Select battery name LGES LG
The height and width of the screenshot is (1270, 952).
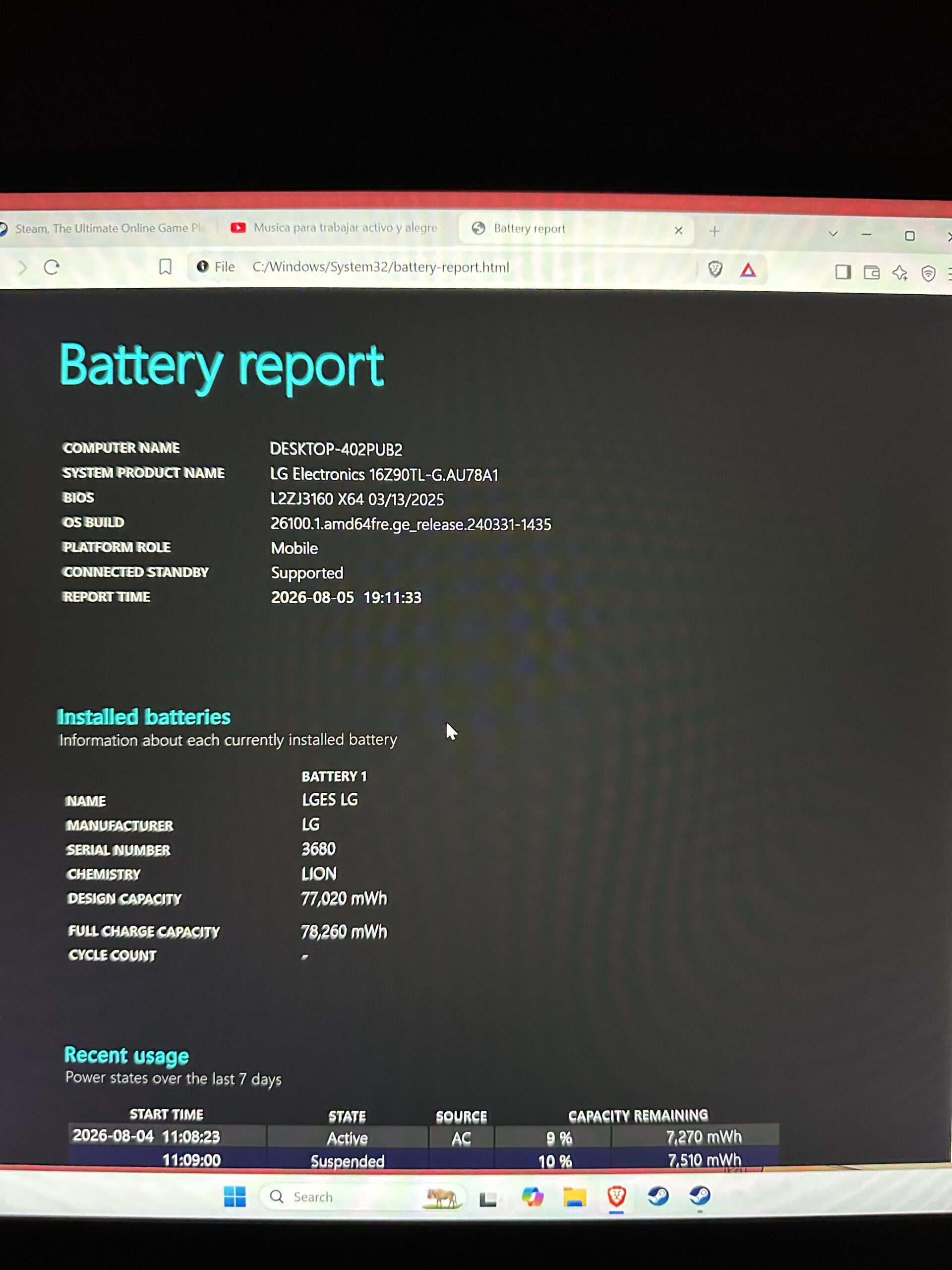point(330,800)
